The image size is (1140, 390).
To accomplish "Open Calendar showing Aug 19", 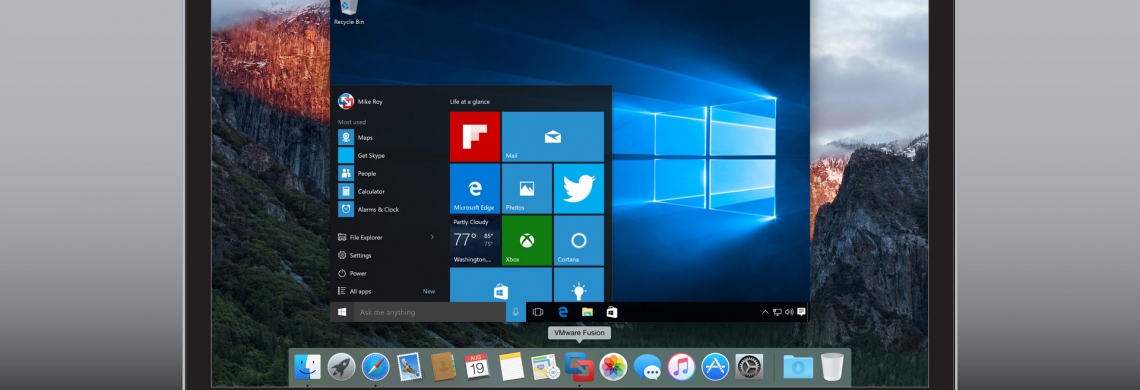I will tap(477, 367).
